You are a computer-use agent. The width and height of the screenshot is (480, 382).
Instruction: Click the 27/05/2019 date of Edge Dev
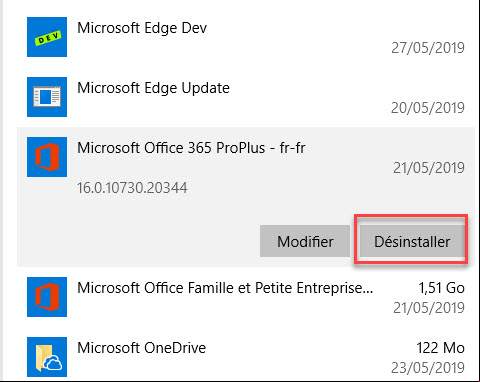tap(428, 48)
